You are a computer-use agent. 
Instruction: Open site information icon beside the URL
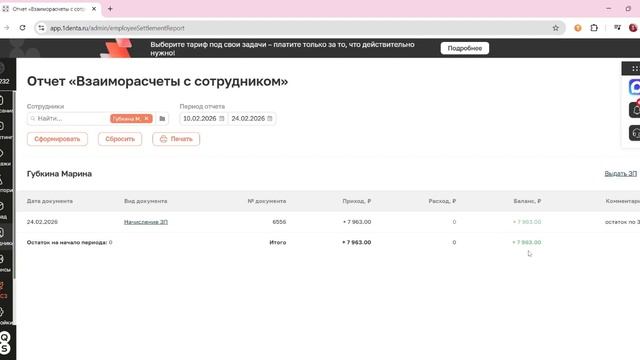[x=41, y=28]
